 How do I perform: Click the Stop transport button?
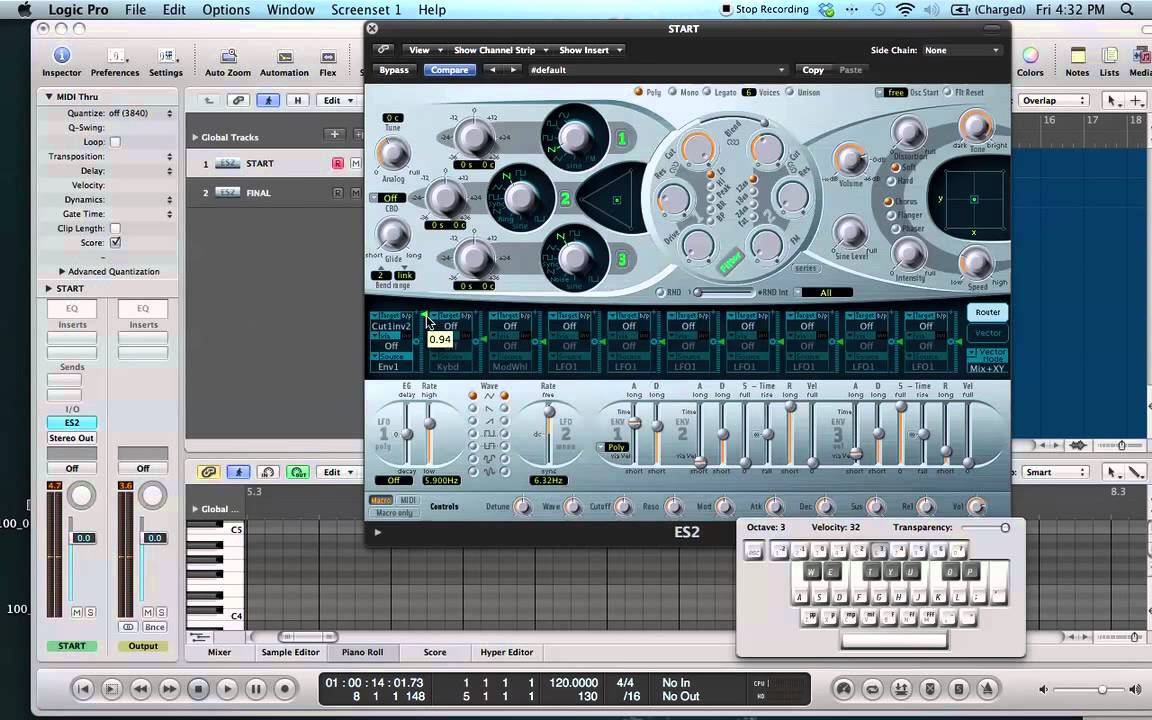(x=198, y=688)
